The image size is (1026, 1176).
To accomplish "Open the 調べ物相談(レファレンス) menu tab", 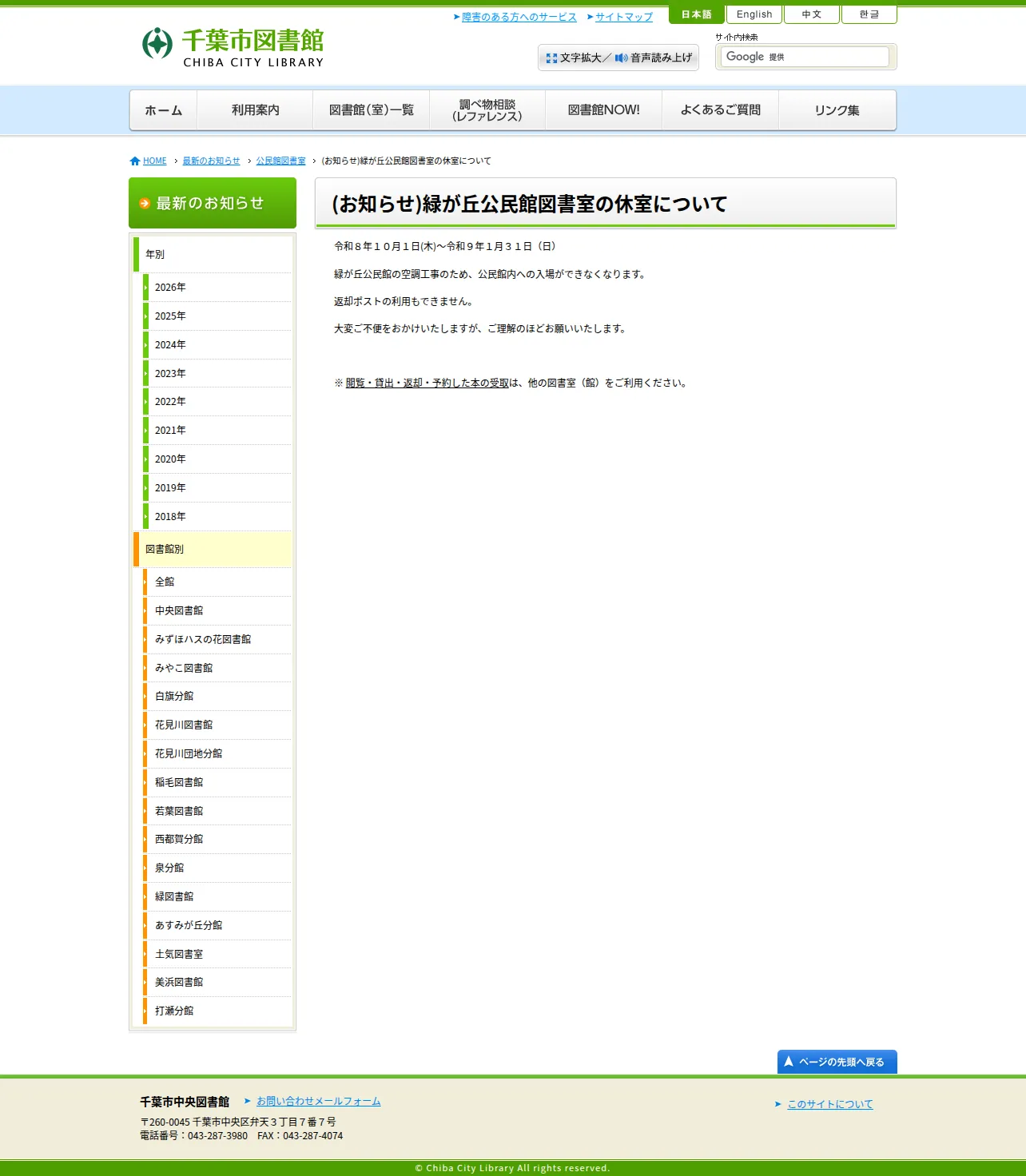I will tap(487, 110).
